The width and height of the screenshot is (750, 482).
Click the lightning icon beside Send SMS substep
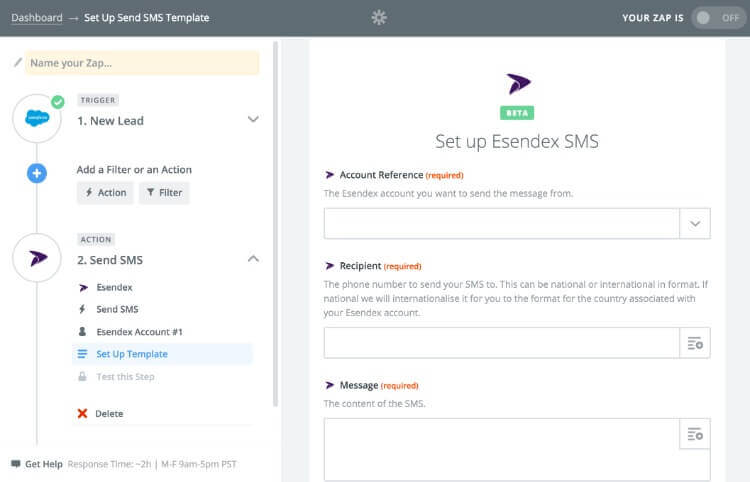coord(82,309)
